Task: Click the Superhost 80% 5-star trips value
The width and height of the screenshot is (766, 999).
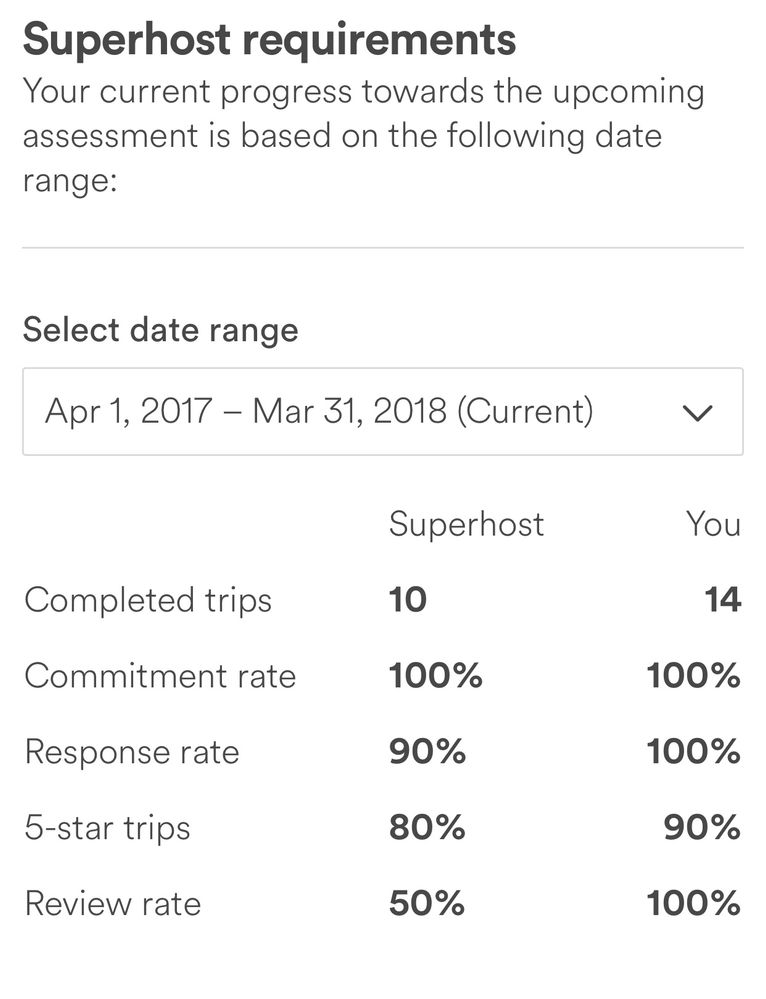Action: 427,828
